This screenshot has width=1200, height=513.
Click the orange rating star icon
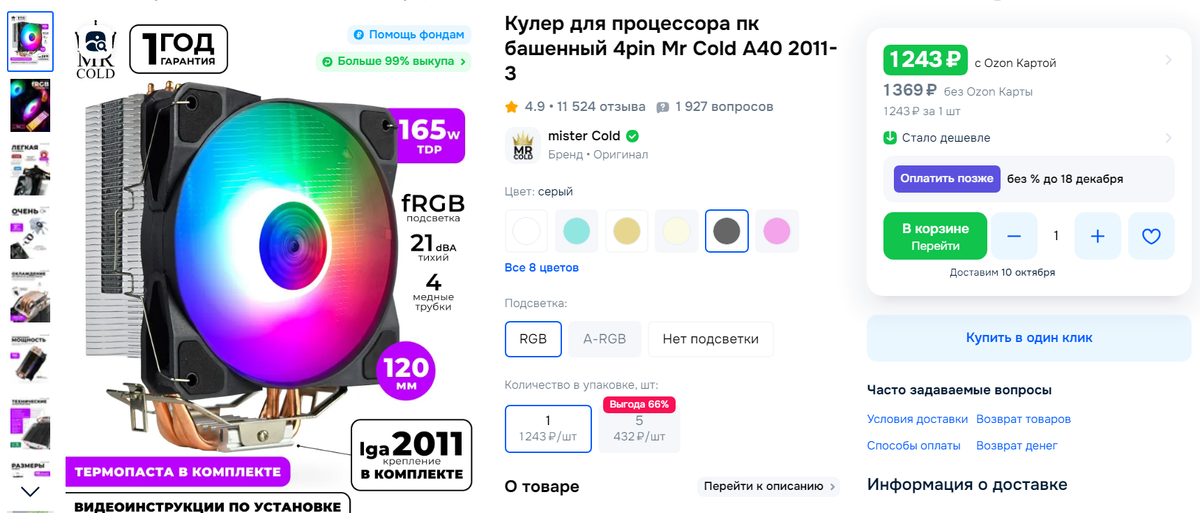point(511,106)
